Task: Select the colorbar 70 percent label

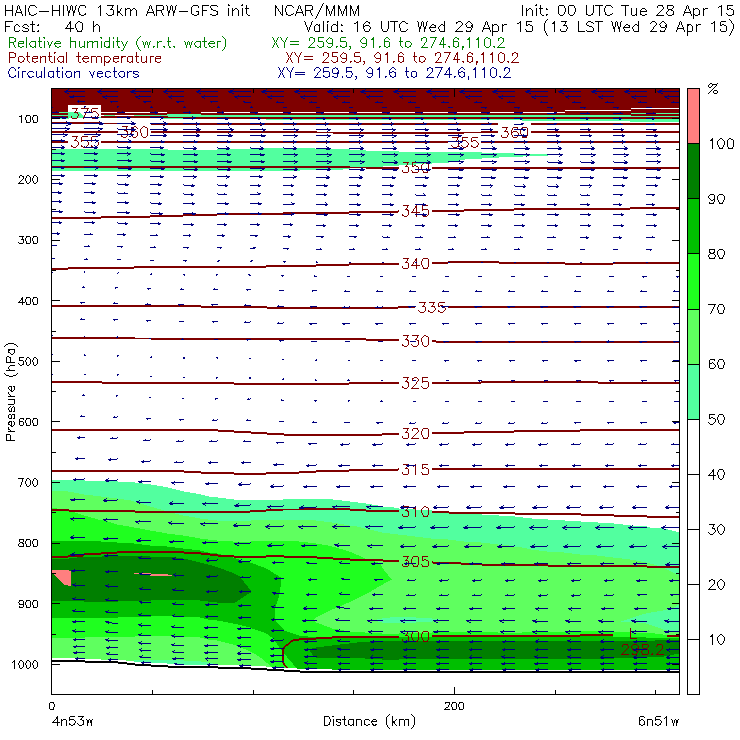Action: coord(716,309)
